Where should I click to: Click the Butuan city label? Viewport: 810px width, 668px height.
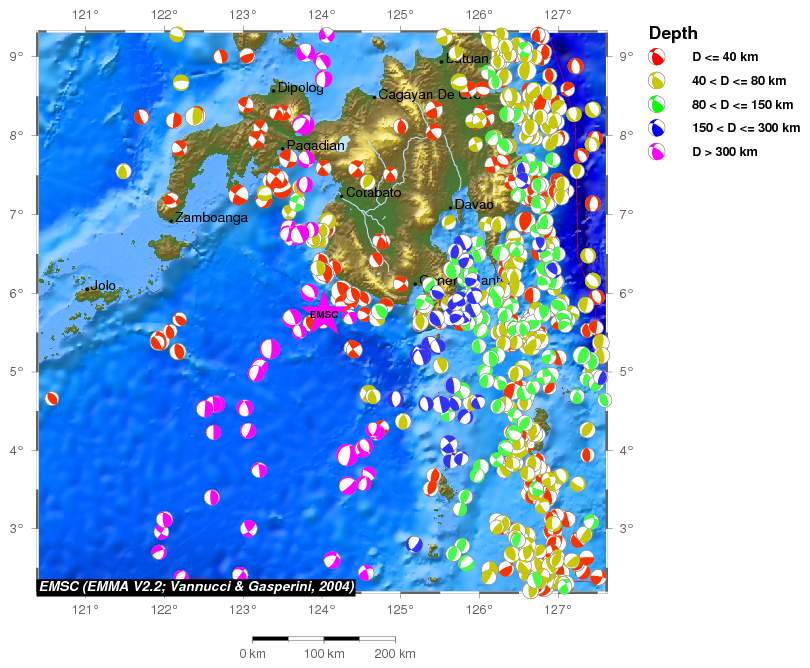(467, 58)
